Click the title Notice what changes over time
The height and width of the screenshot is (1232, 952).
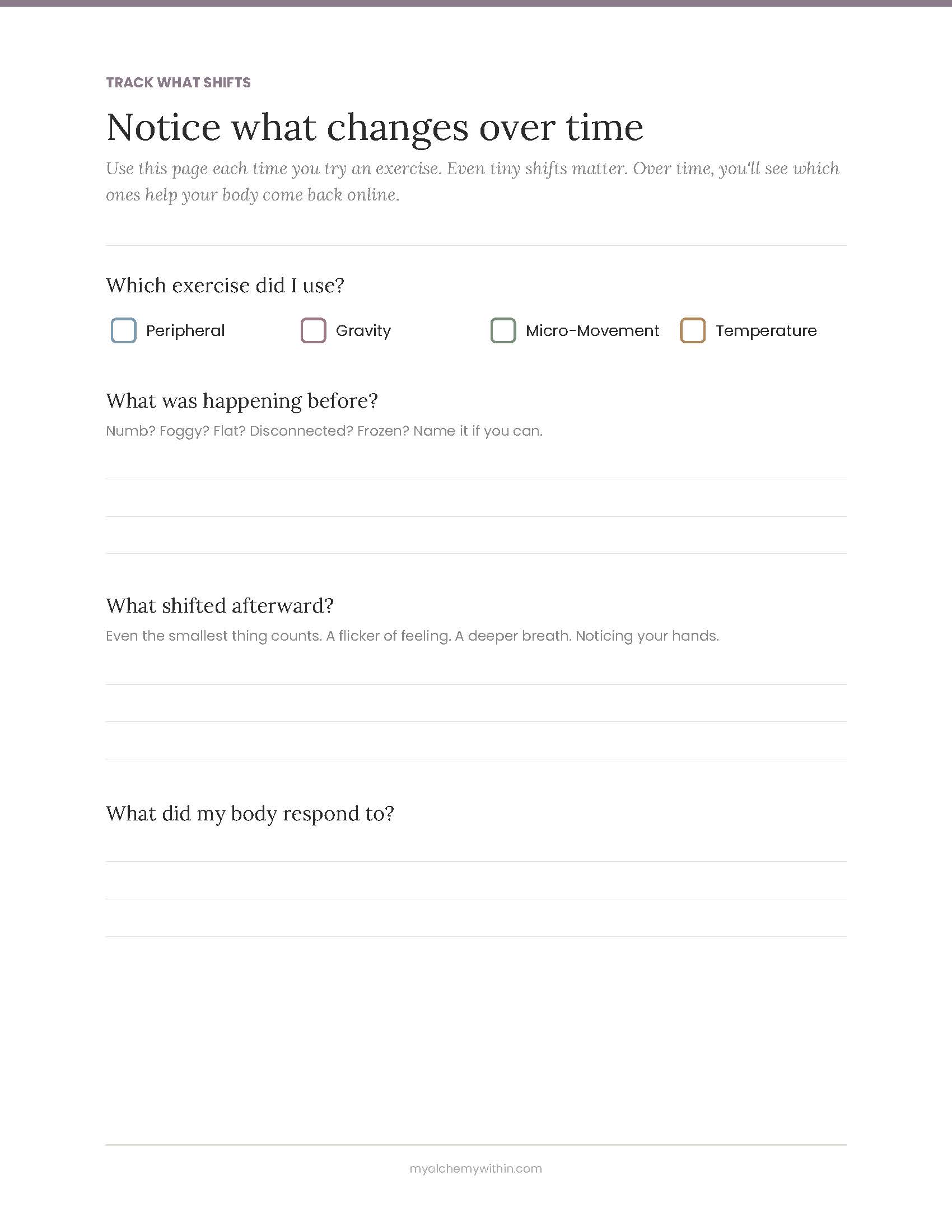(x=375, y=128)
